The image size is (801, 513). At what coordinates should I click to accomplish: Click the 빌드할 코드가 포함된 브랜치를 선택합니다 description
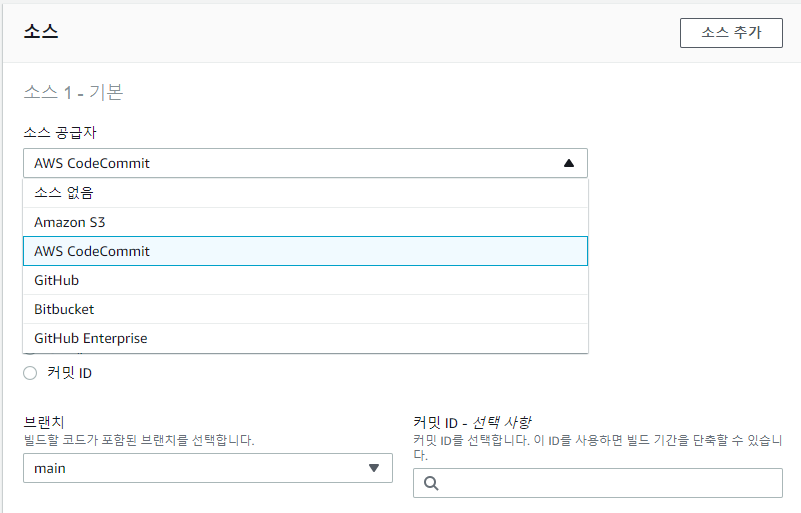(x=139, y=440)
